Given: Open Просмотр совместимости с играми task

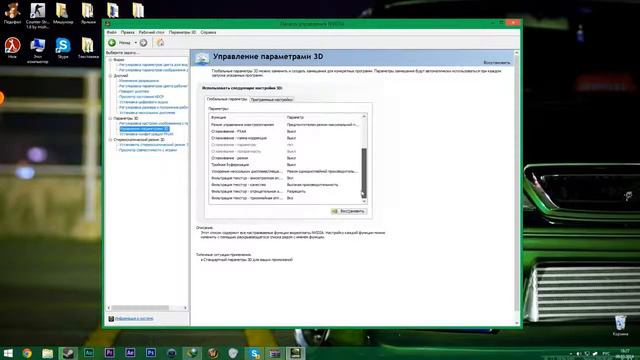Looking at the screenshot, I should (148, 150).
